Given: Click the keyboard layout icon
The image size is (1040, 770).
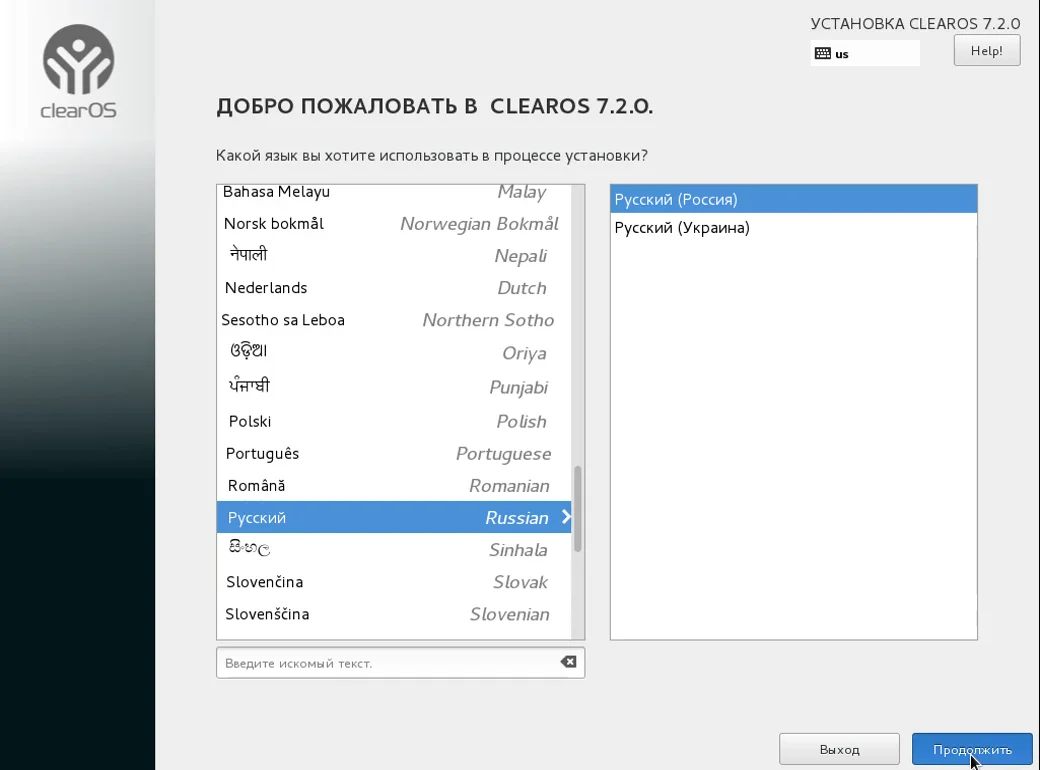Looking at the screenshot, I should pyautogui.click(x=822, y=54).
